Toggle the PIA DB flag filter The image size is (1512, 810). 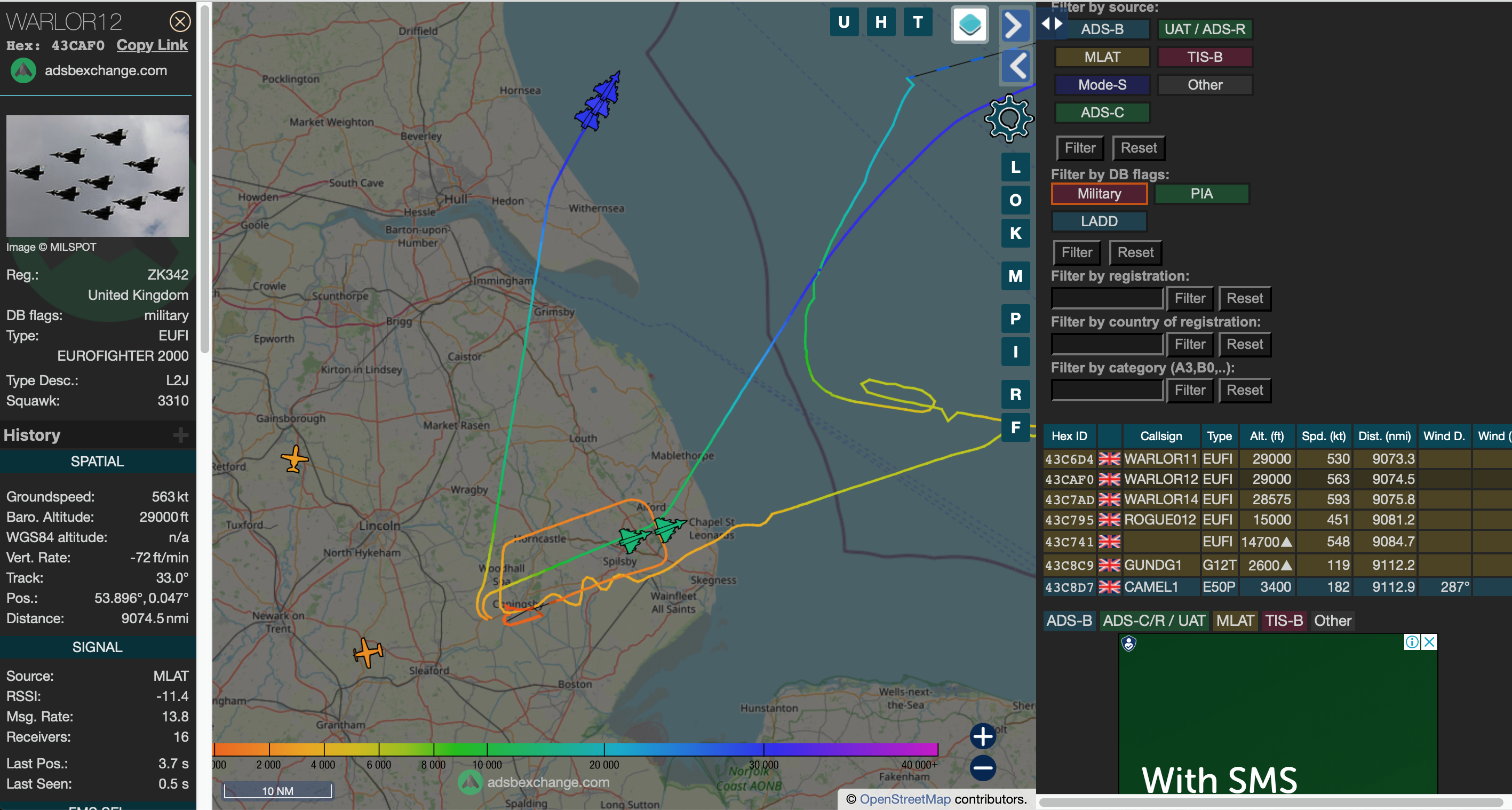[1201, 194]
